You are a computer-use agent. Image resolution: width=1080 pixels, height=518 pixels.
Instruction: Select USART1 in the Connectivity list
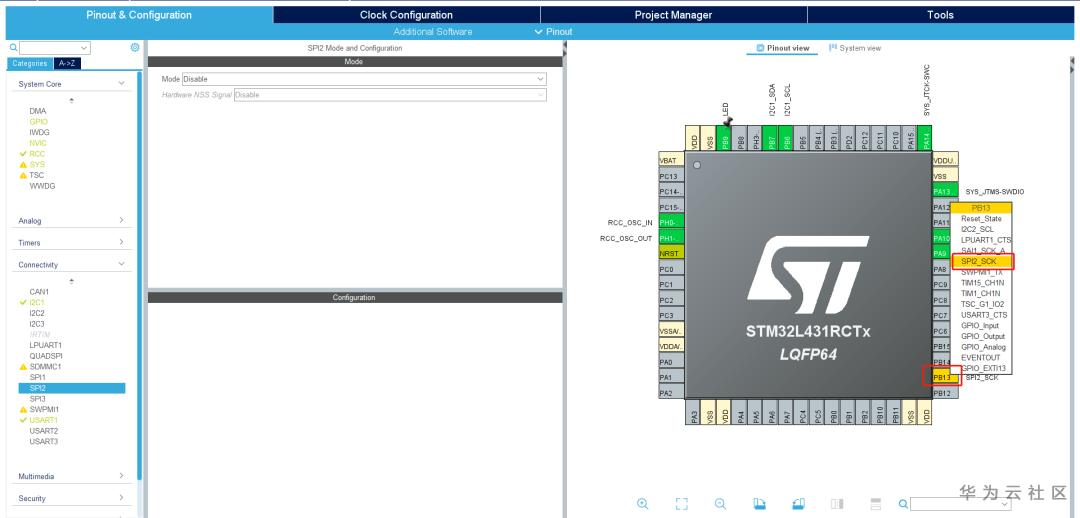tap(43, 419)
